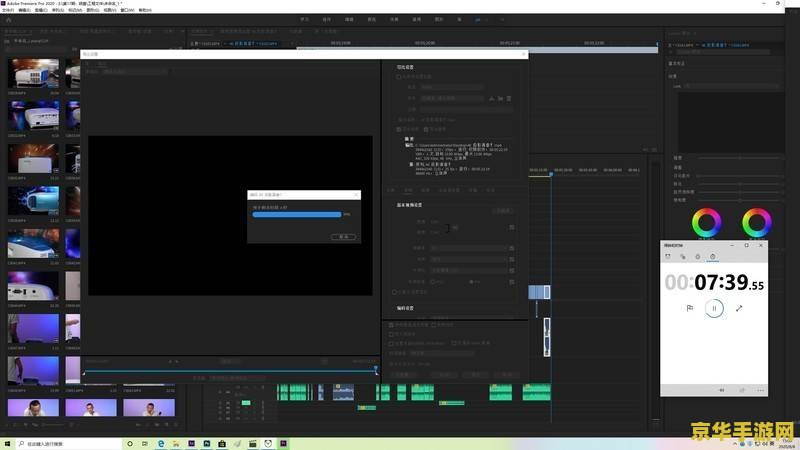Click the delete preset trash icon
The height and width of the screenshot is (450, 800).
click(509, 98)
